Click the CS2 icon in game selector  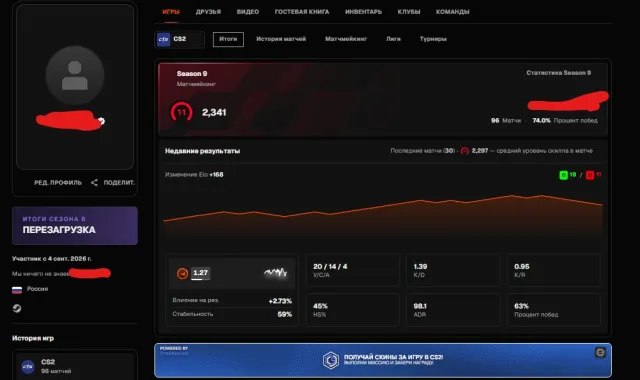pyautogui.click(x=164, y=39)
